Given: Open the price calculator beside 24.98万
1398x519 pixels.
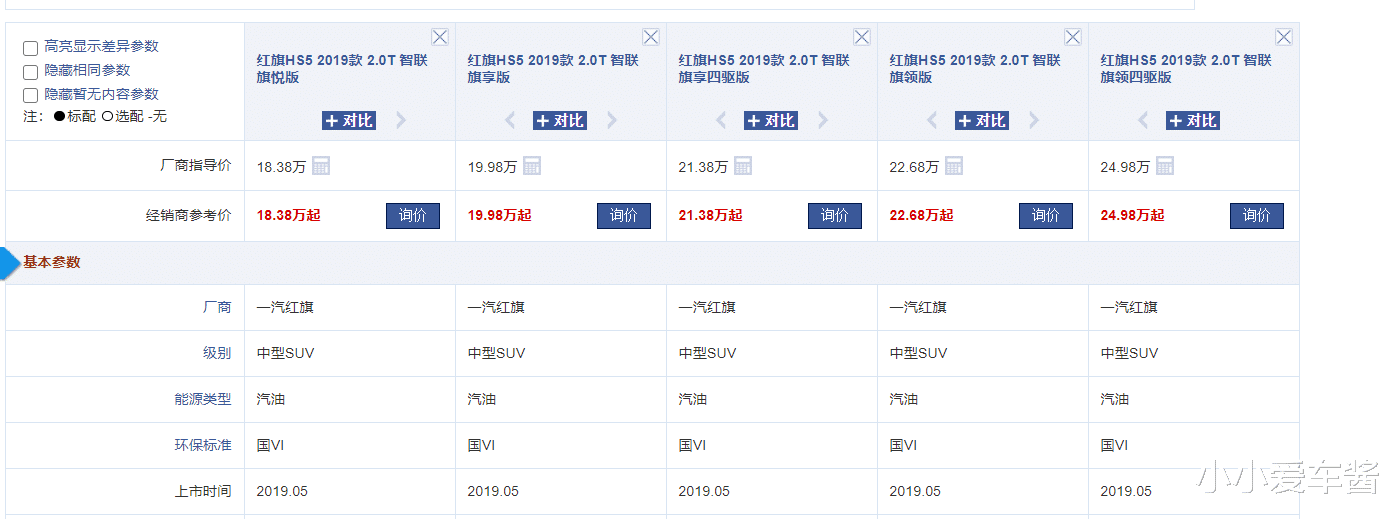Looking at the screenshot, I should (1165, 166).
